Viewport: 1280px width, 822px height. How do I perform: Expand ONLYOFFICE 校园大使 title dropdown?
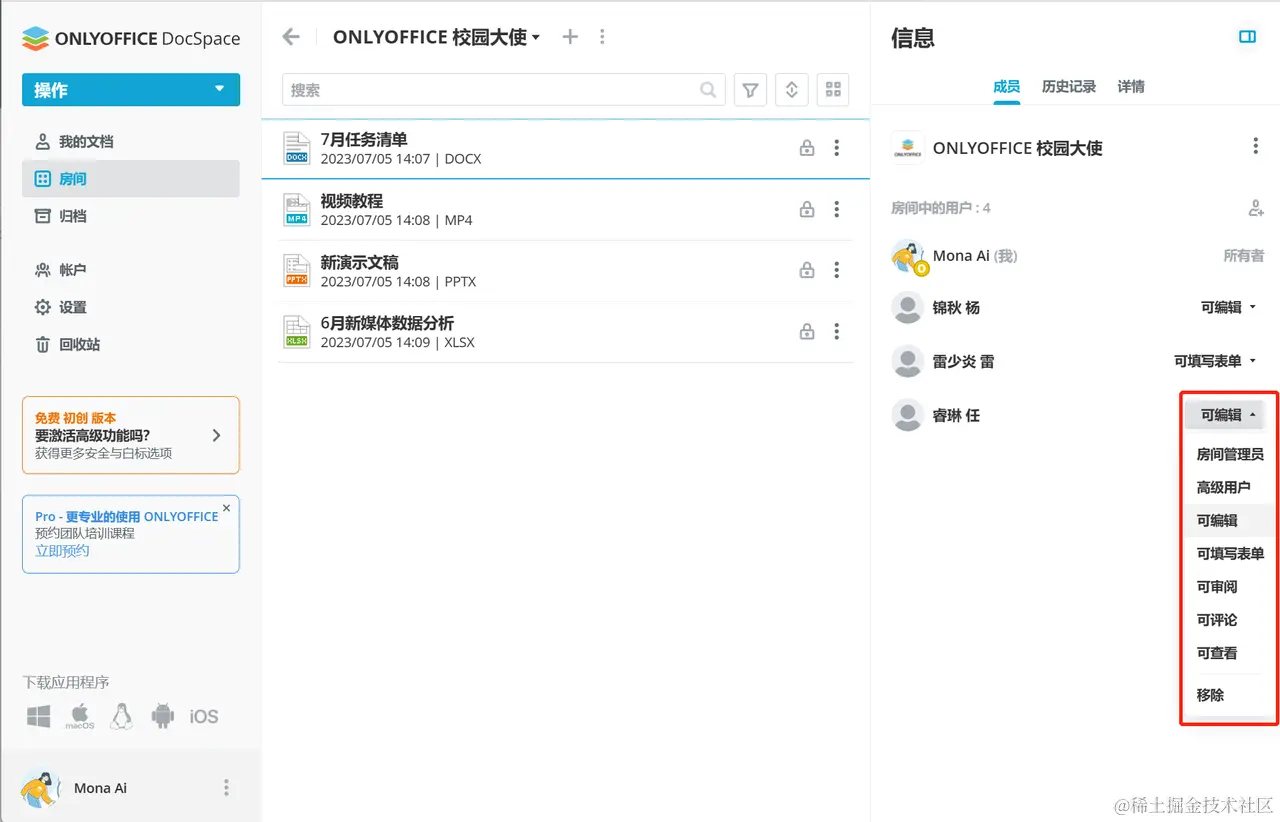tap(536, 37)
